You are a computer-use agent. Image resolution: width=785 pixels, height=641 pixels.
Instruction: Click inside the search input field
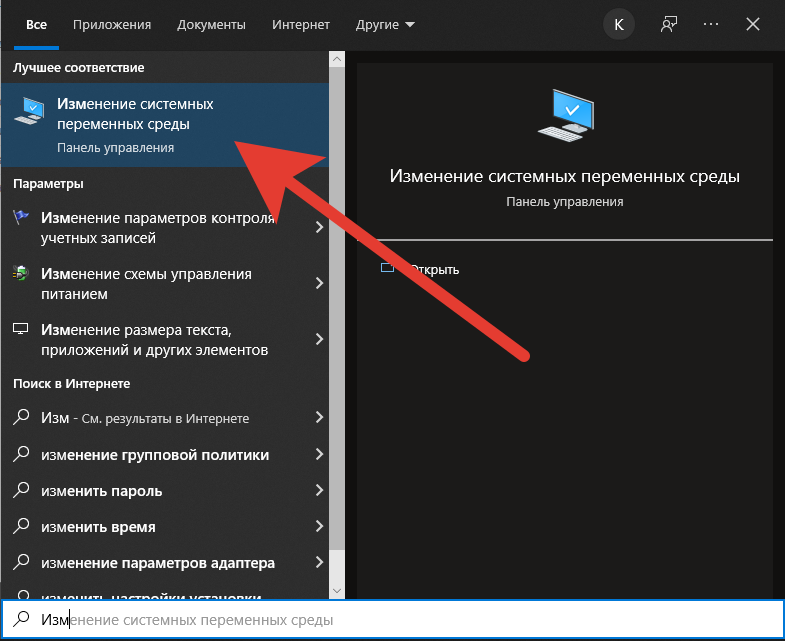(400, 620)
